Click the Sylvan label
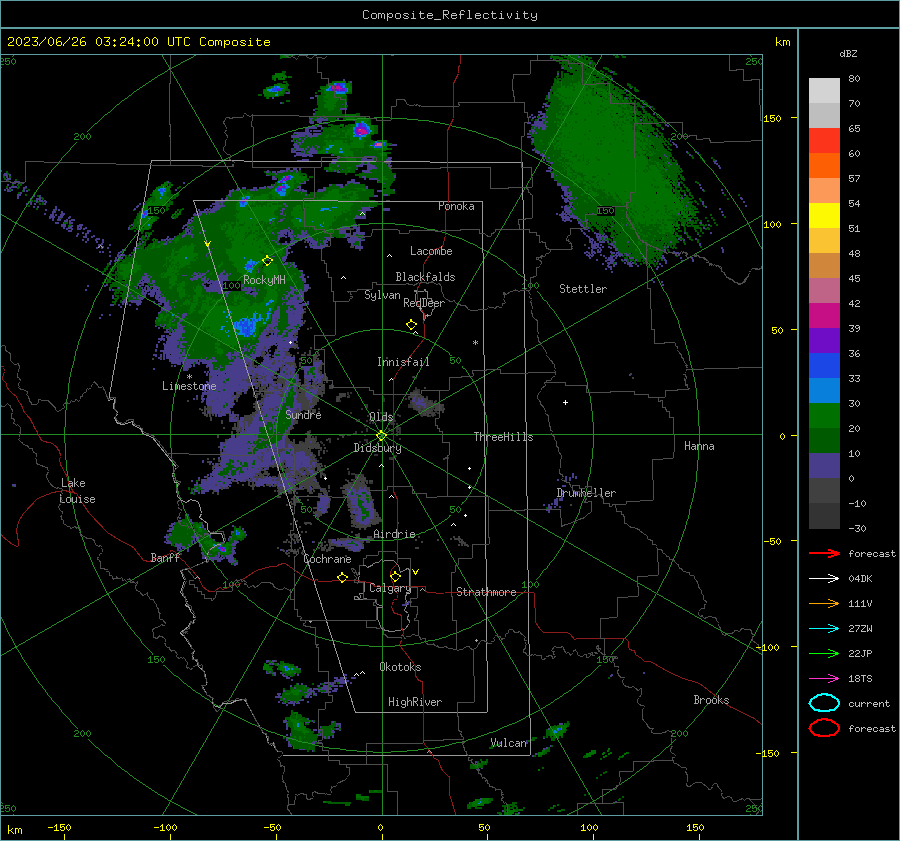Viewport: 900px width, 841px height. (x=382, y=295)
